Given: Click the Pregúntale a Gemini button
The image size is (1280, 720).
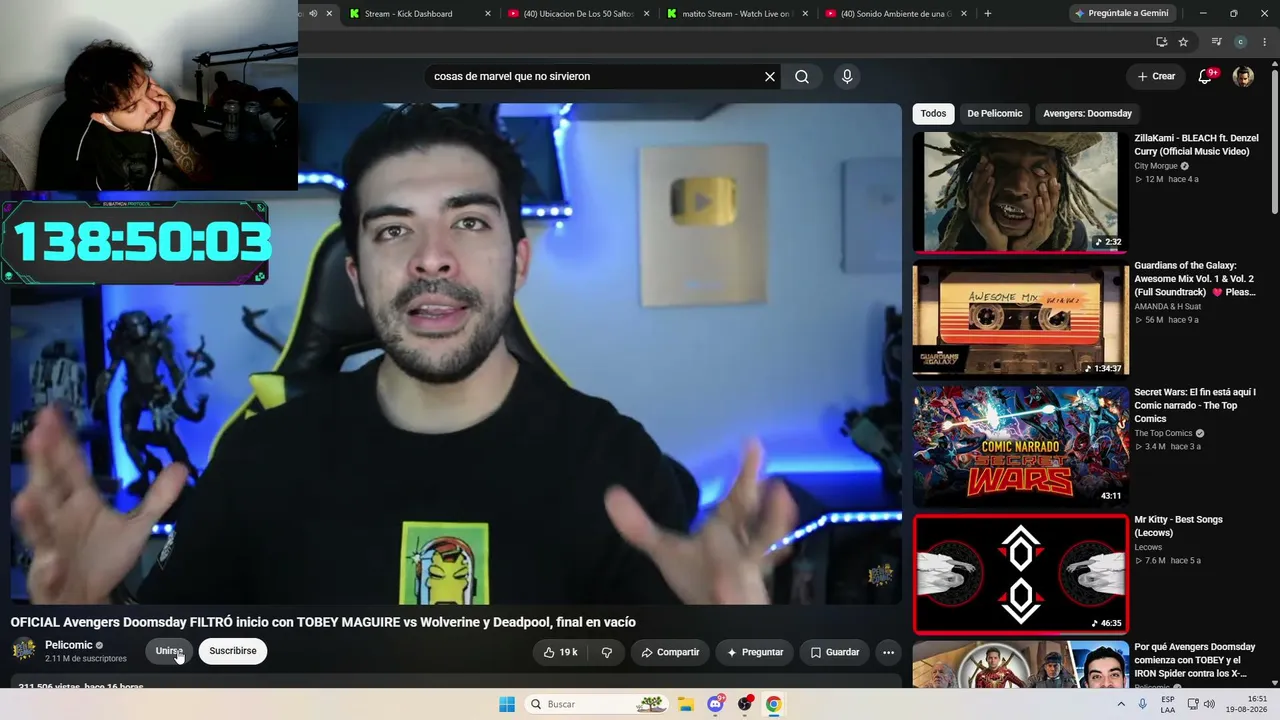Looking at the screenshot, I should click(1122, 14).
